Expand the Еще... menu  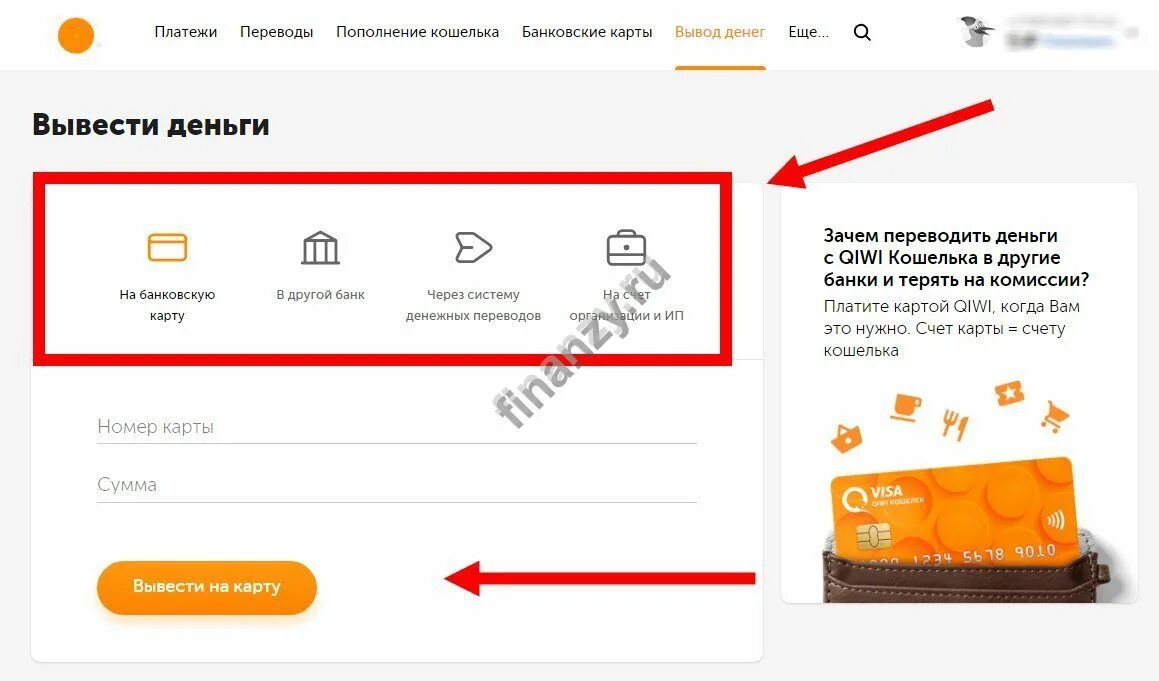[x=809, y=32]
